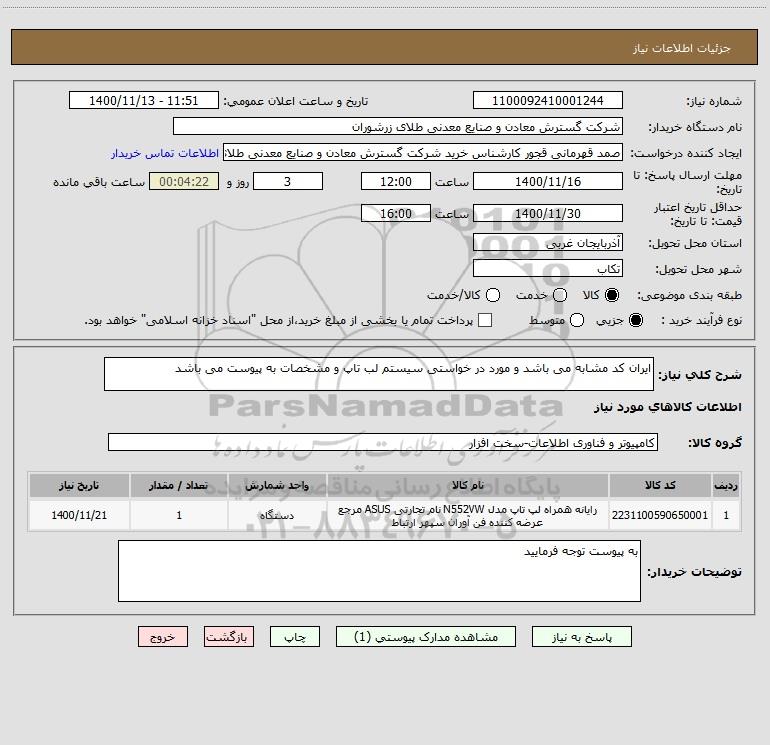Viewport: 770px width, 745px height.
Task: Click the تعداد / مقدار column header
Action: tap(179, 485)
